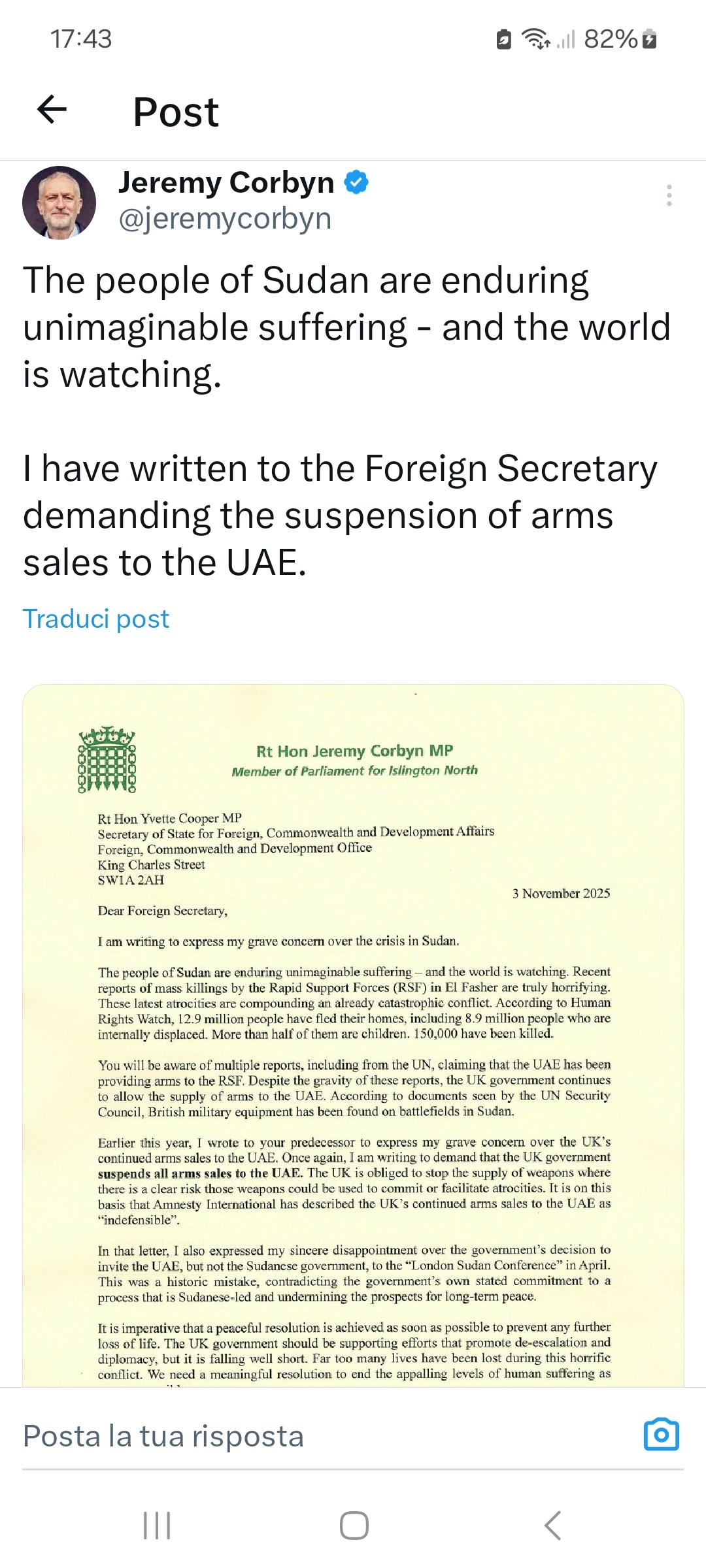
Task: Open Jeremy Corbyn's profile picture
Action: (59, 203)
